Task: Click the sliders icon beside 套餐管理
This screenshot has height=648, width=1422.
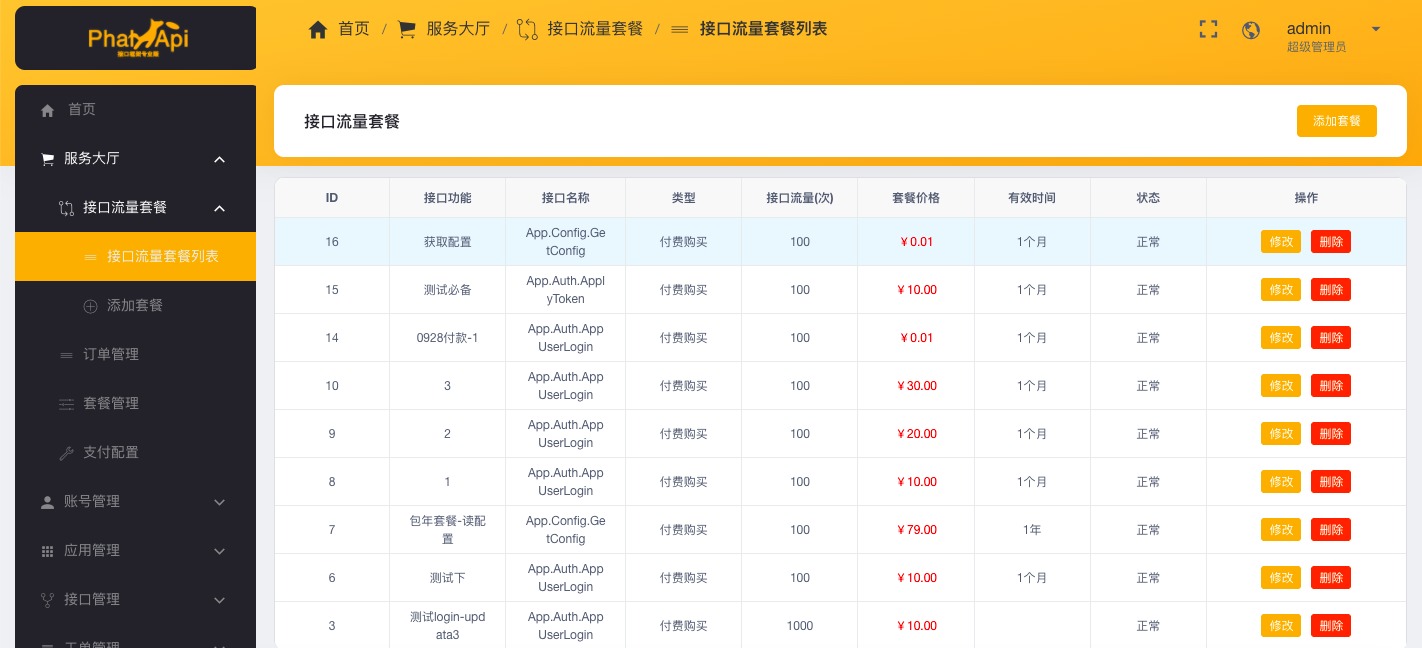Action: pos(67,404)
